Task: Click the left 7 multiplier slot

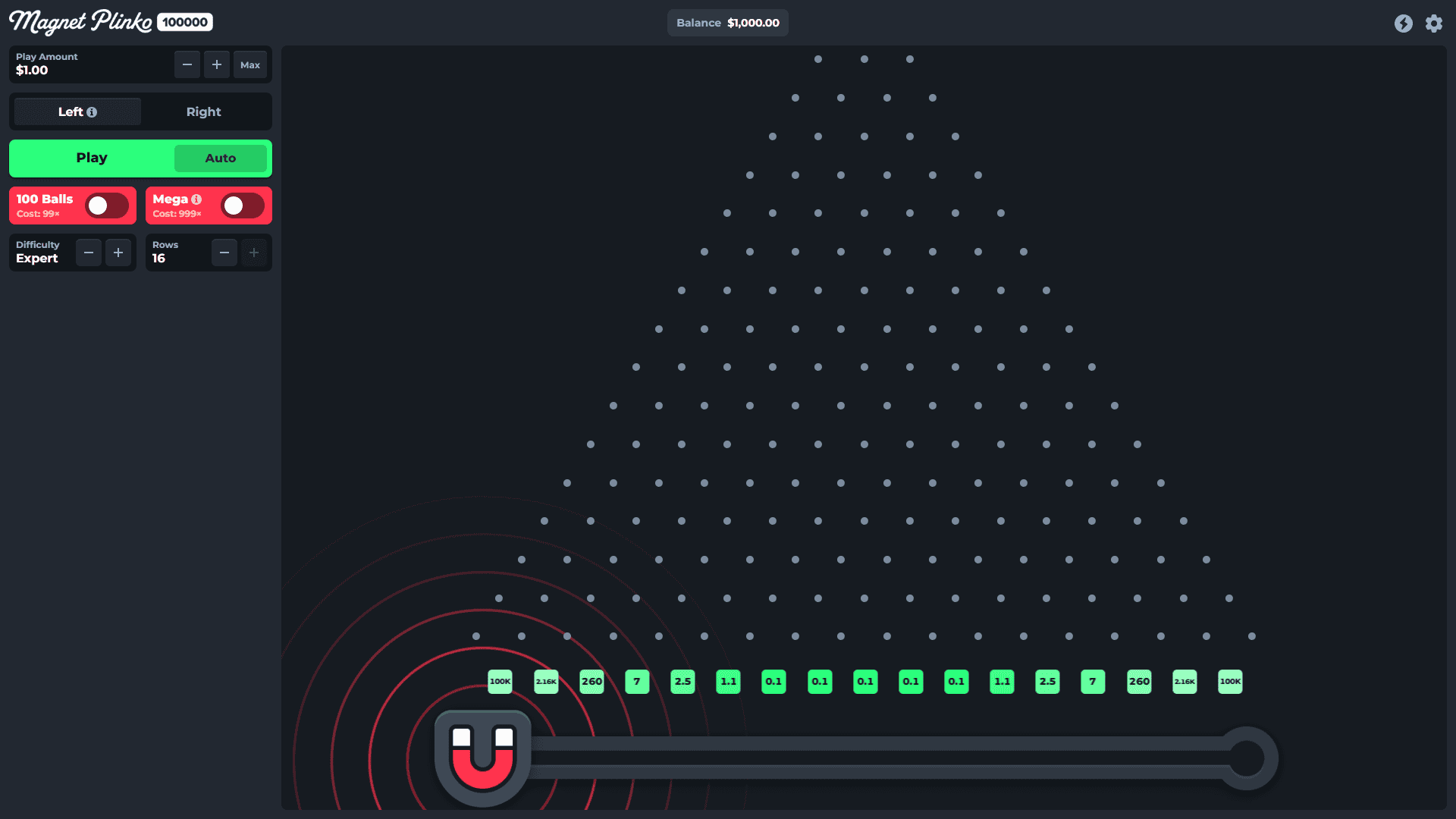Action: click(637, 682)
